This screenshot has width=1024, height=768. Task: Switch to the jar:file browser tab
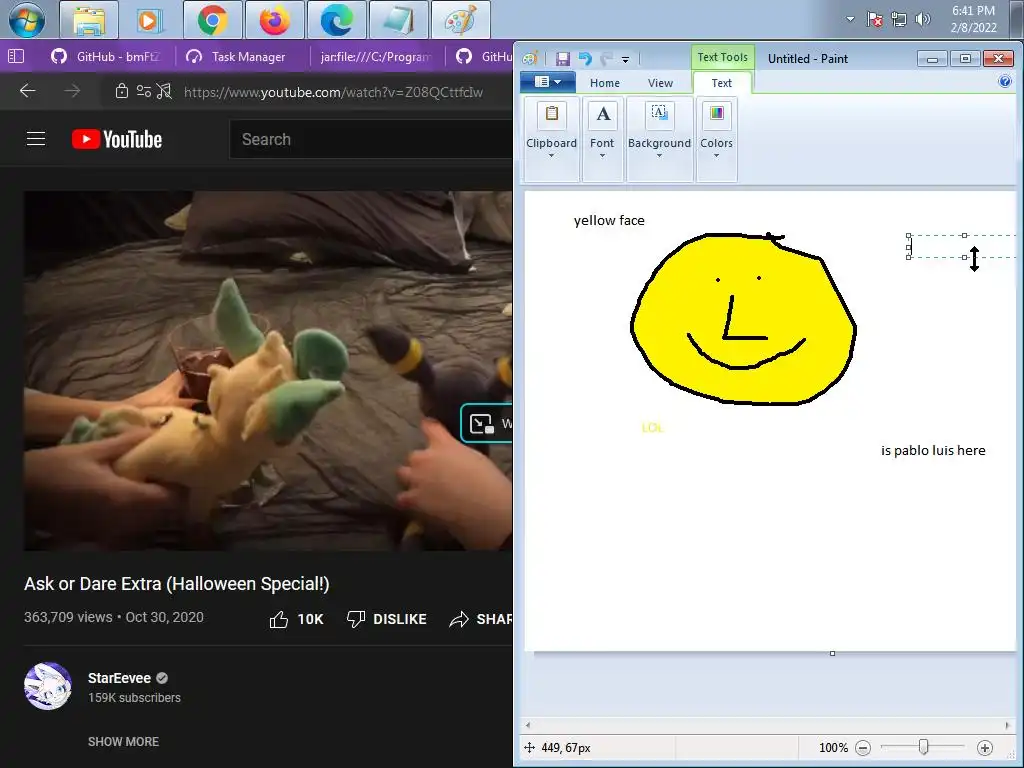coord(376,57)
